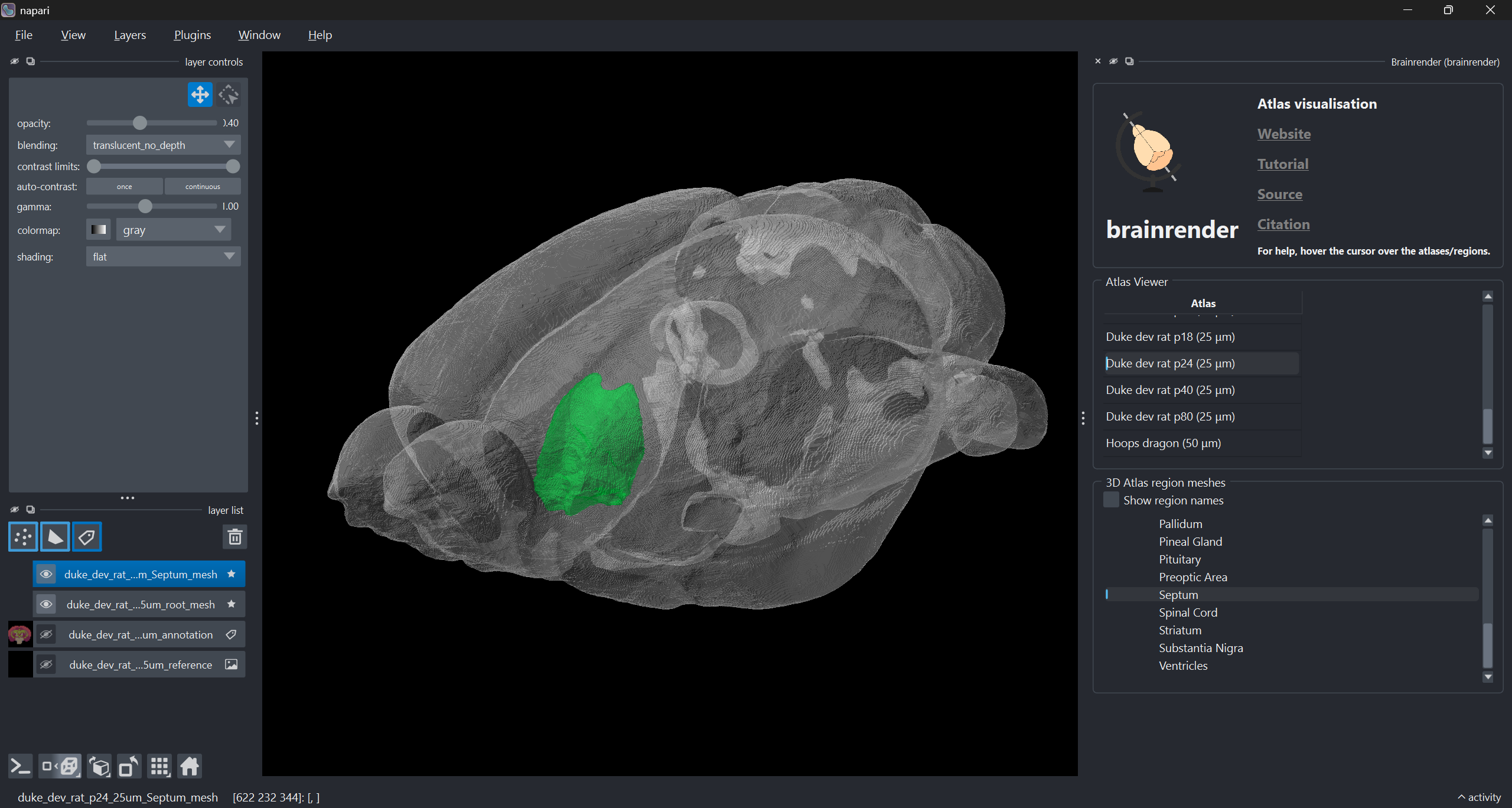Click auto-contrast continuous button

tap(203, 186)
